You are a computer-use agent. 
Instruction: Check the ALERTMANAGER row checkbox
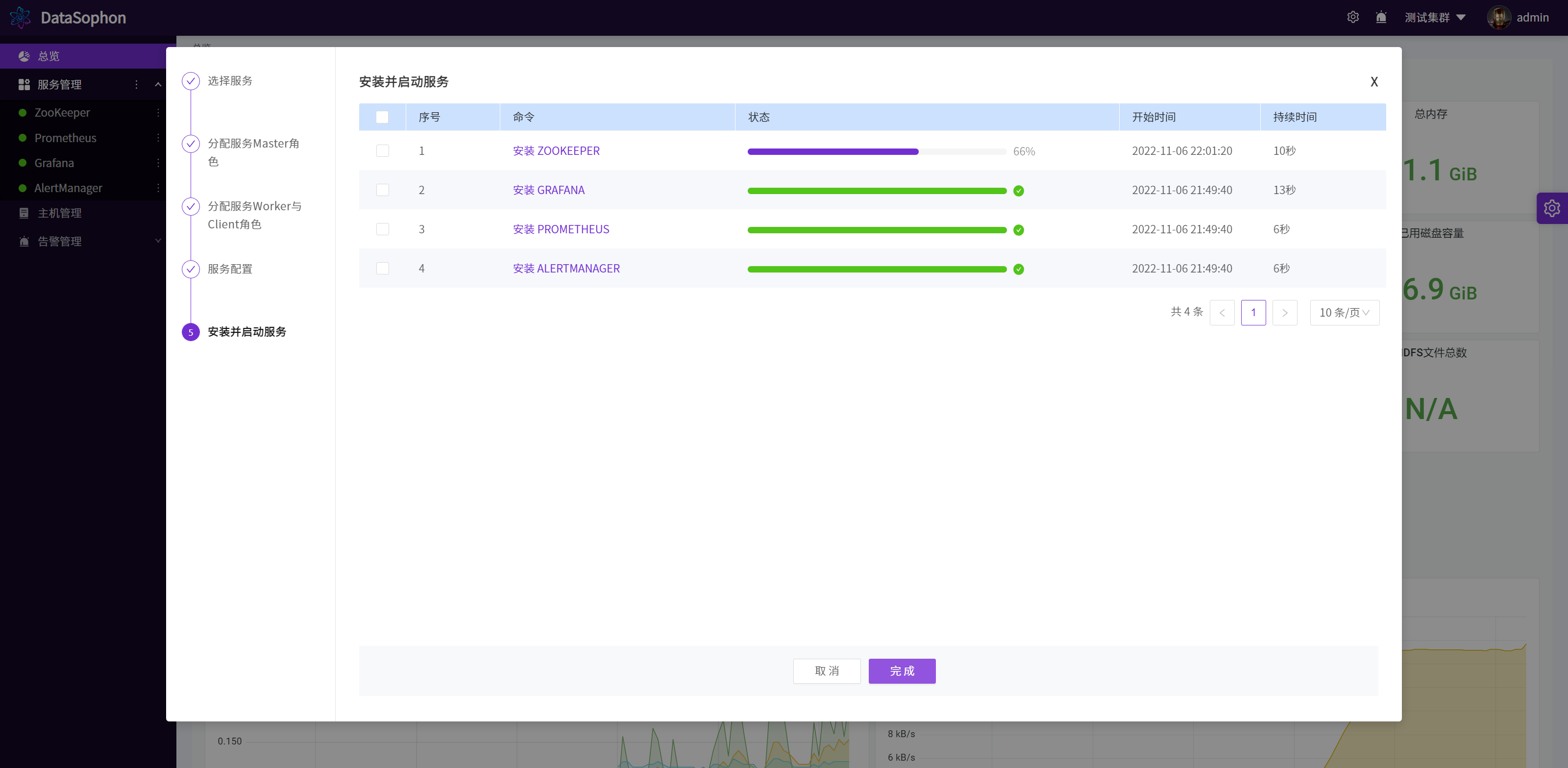click(382, 269)
